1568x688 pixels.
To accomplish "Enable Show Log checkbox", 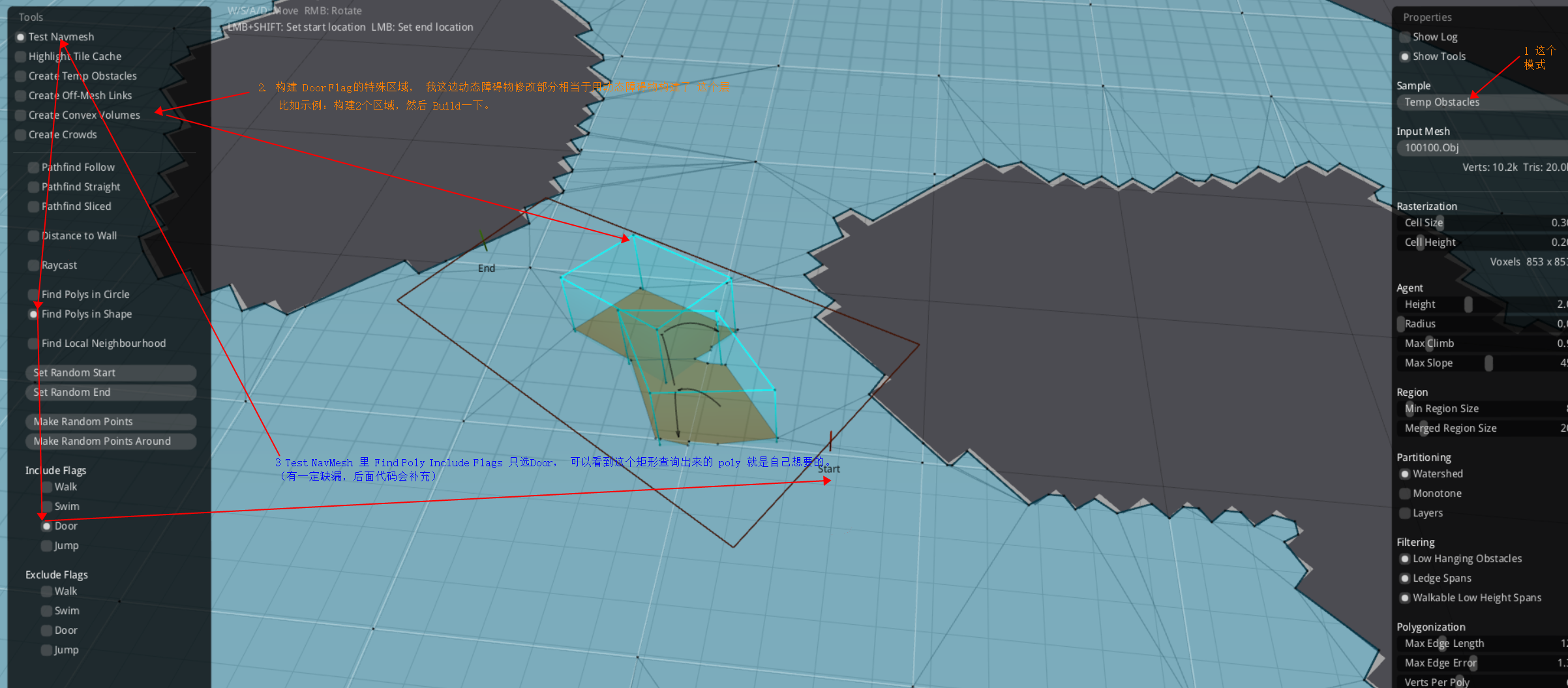I will coord(1405,37).
